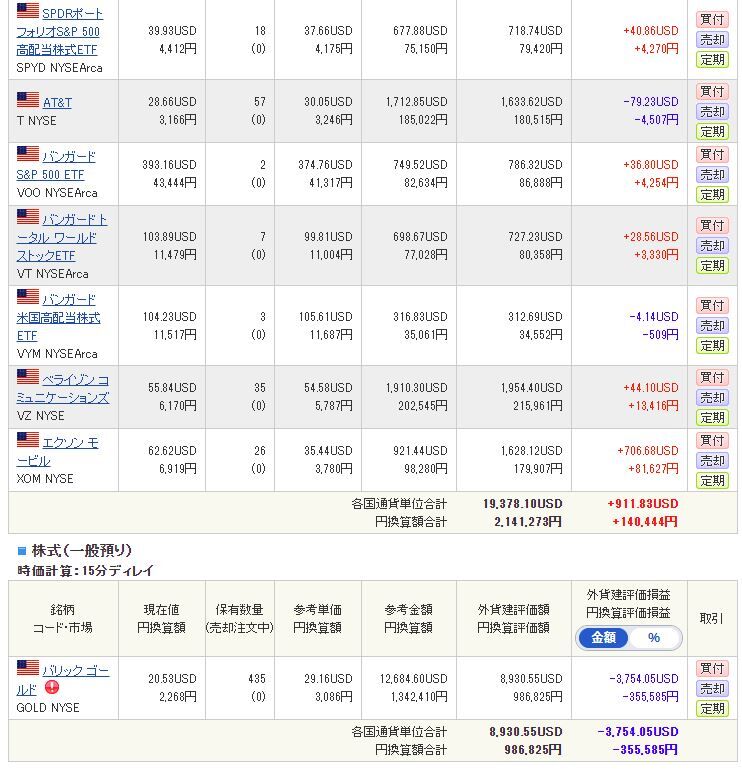Image resolution: width=742 pixels, height=773 pixels.
Task: Open the Vanguard US high dividend ETF link
Action: [58, 317]
